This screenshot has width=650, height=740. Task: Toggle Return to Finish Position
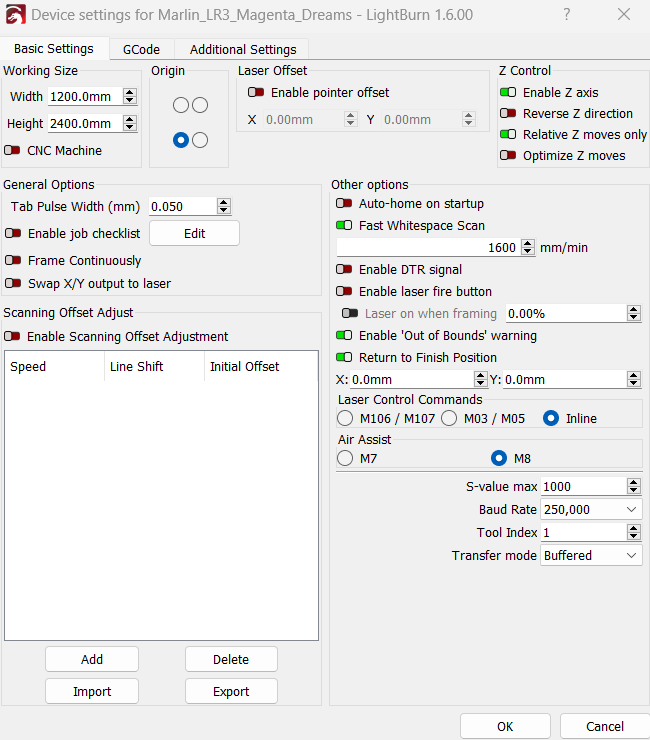(344, 357)
